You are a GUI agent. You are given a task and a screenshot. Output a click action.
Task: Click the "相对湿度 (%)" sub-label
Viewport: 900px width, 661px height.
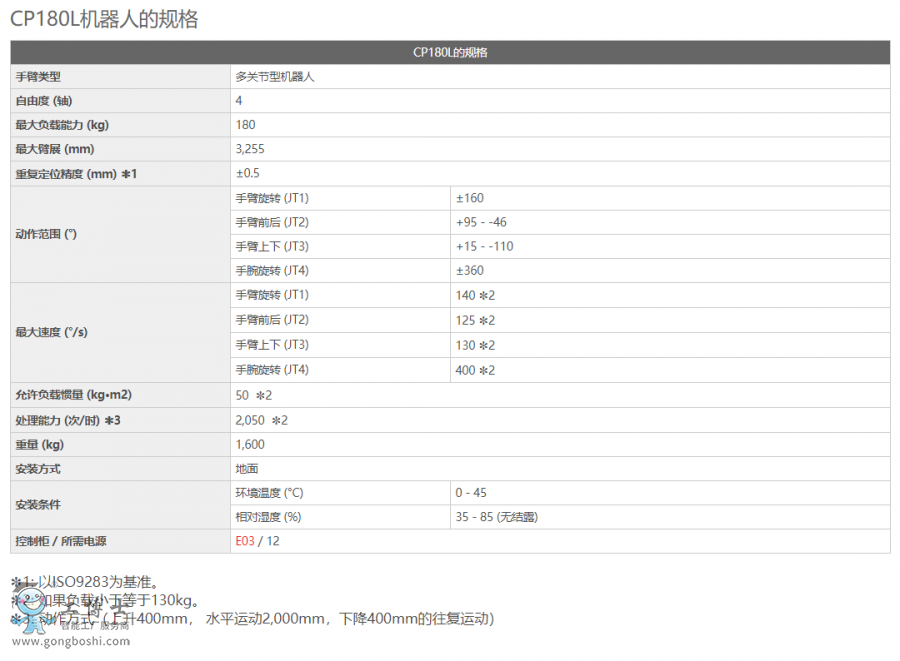click(268, 517)
